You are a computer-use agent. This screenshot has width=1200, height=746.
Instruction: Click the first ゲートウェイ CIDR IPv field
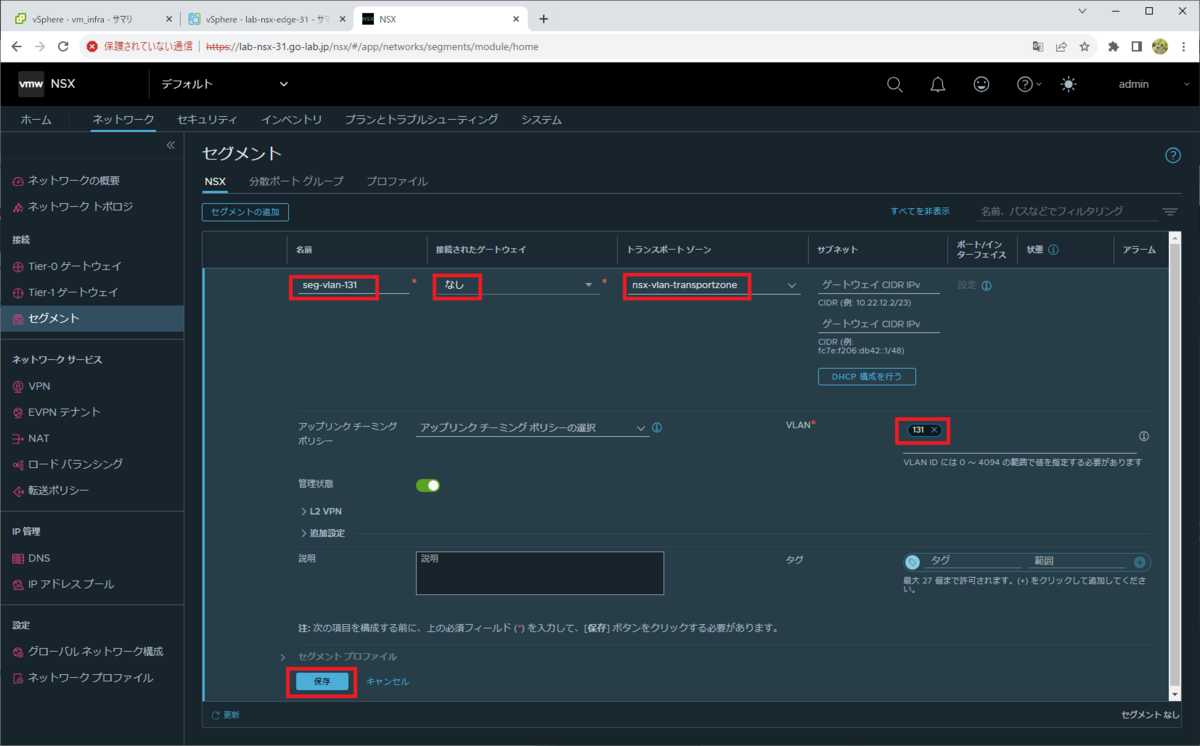pos(879,285)
